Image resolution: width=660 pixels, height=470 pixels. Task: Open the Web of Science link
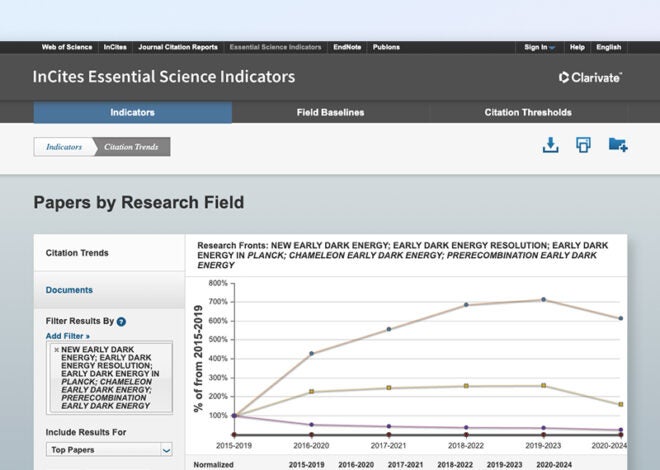pyautogui.click(x=67, y=47)
